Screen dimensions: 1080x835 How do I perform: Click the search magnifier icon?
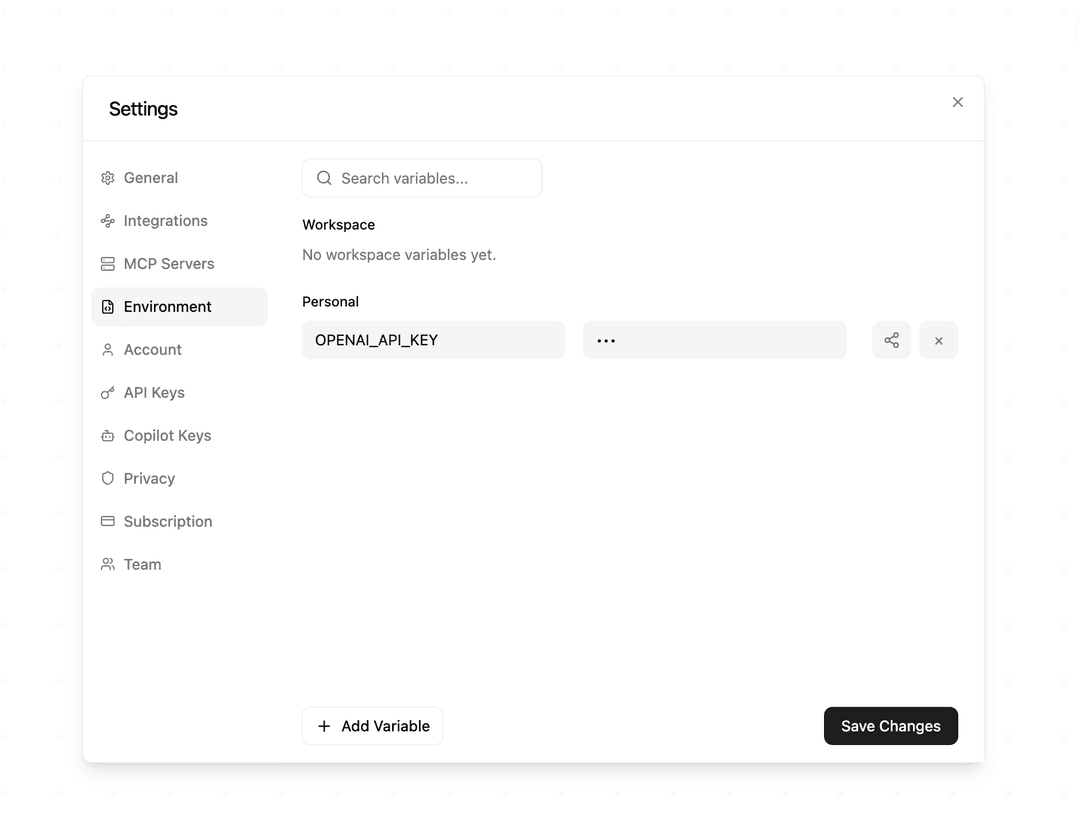coord(323,177)
